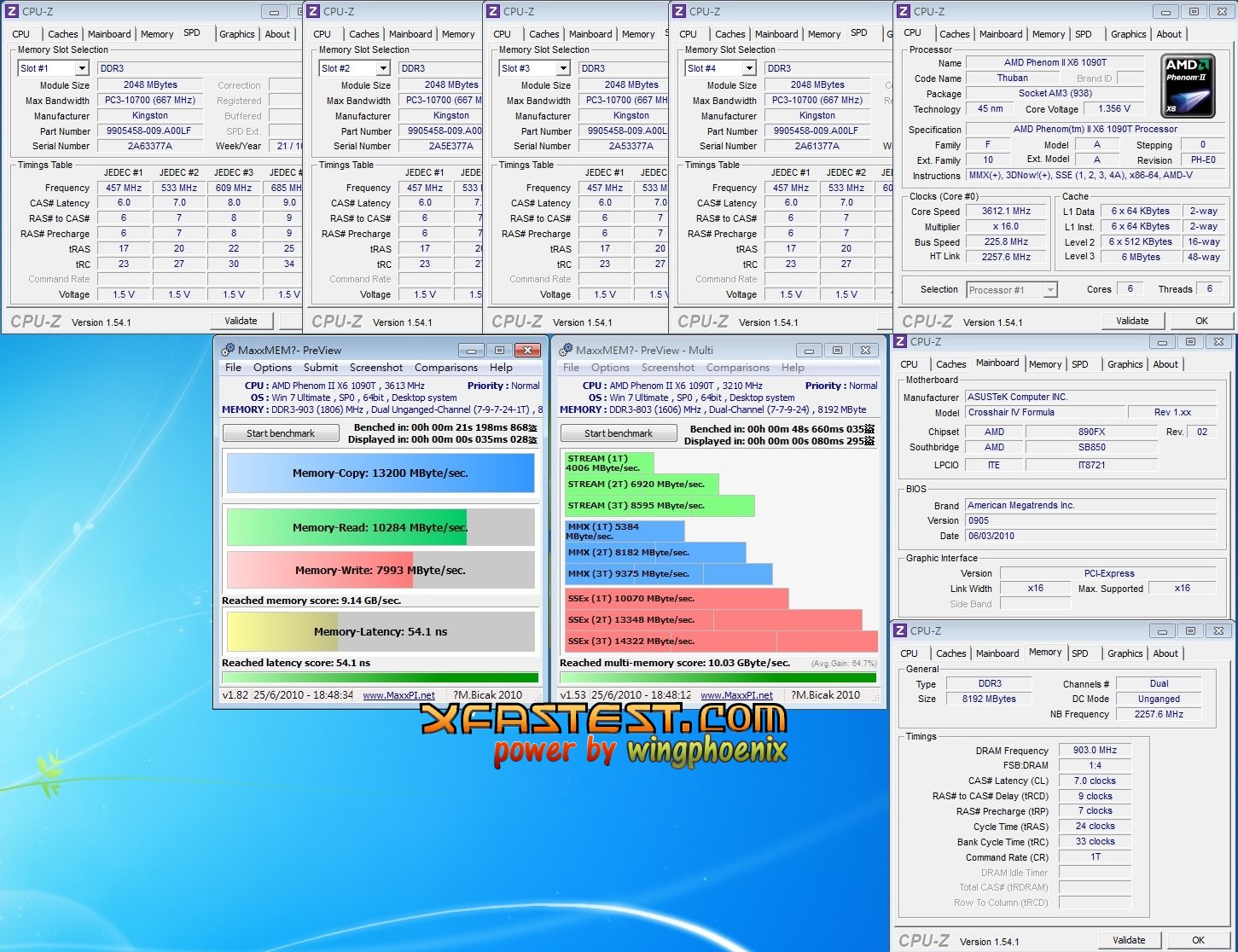Viewport: 1238px width, 952px height.
Task: Switch to About tab in Slot #1 CPU-Z window
Action: tap(277, 34)
